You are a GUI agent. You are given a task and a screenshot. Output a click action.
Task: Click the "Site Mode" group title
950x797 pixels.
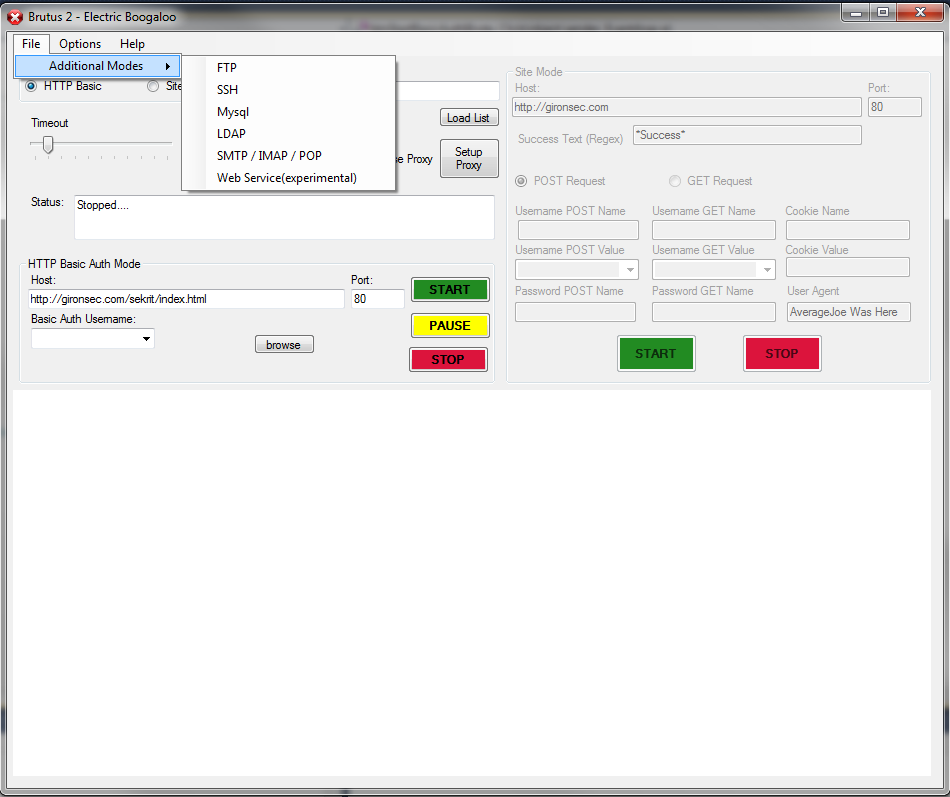point(539,72)
